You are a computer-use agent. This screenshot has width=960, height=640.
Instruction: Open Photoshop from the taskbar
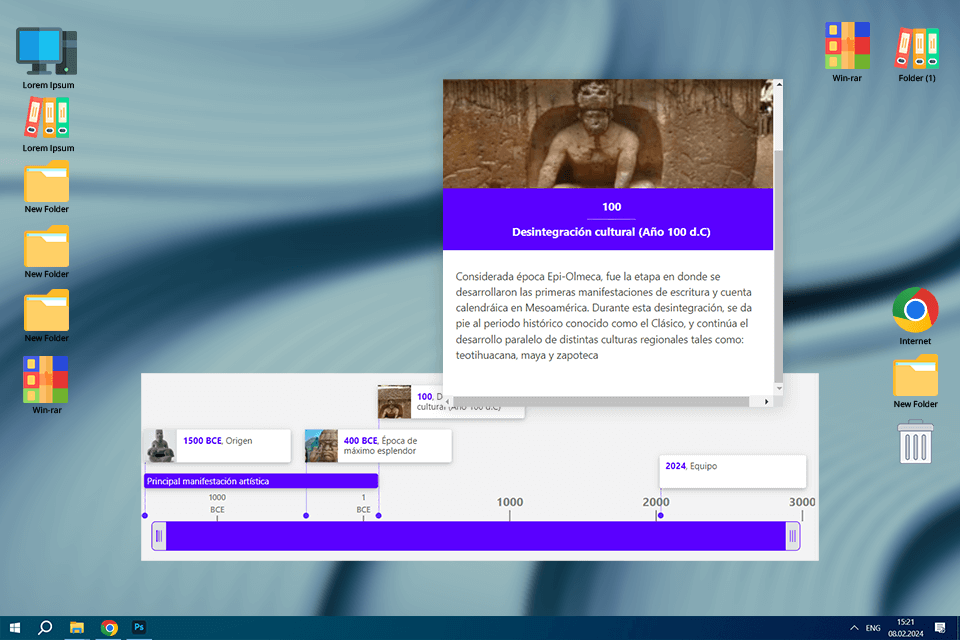tap(139, 627)
